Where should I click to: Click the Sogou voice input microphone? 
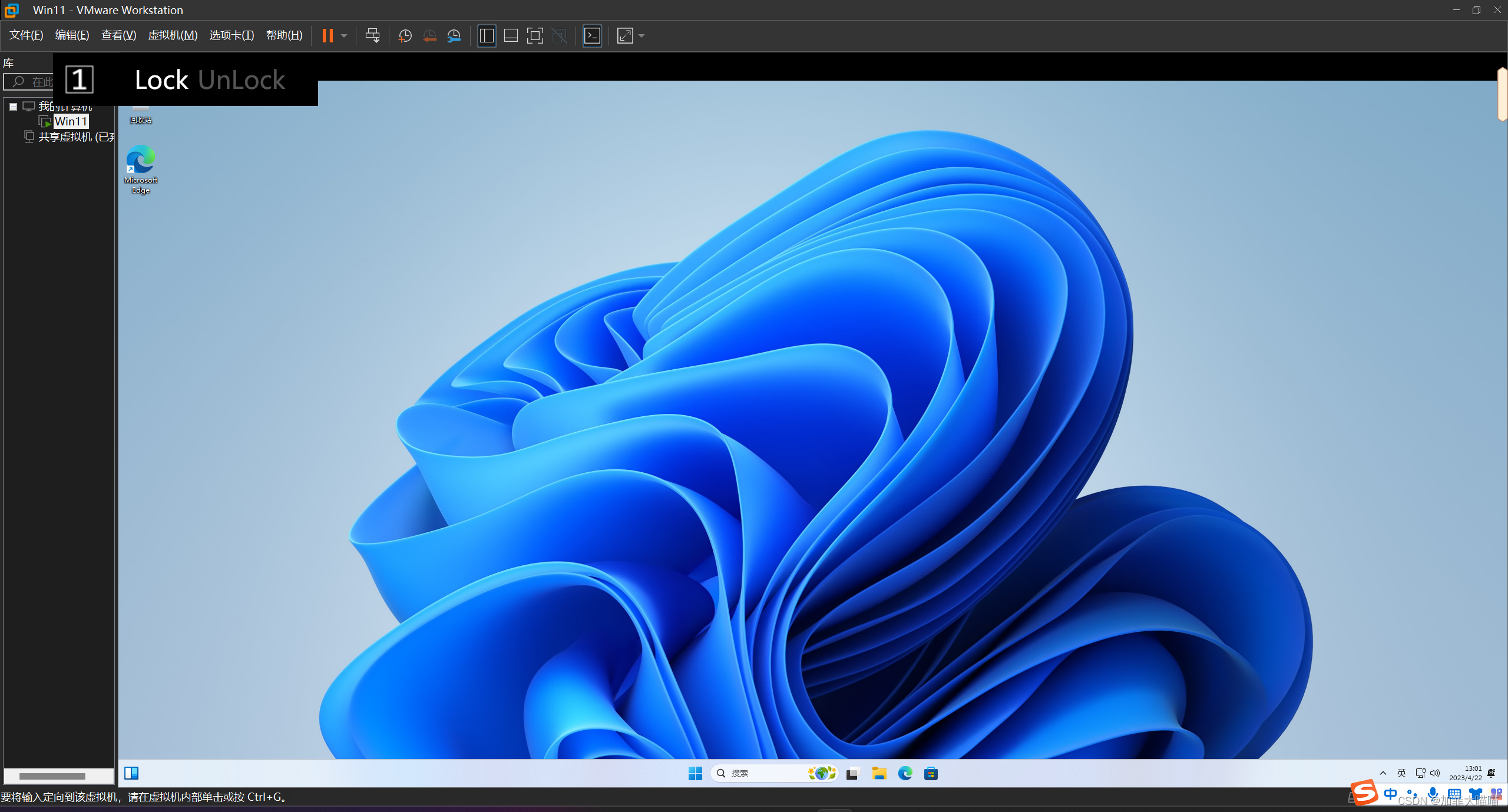pyautogui.click(x=1433, y=794)
